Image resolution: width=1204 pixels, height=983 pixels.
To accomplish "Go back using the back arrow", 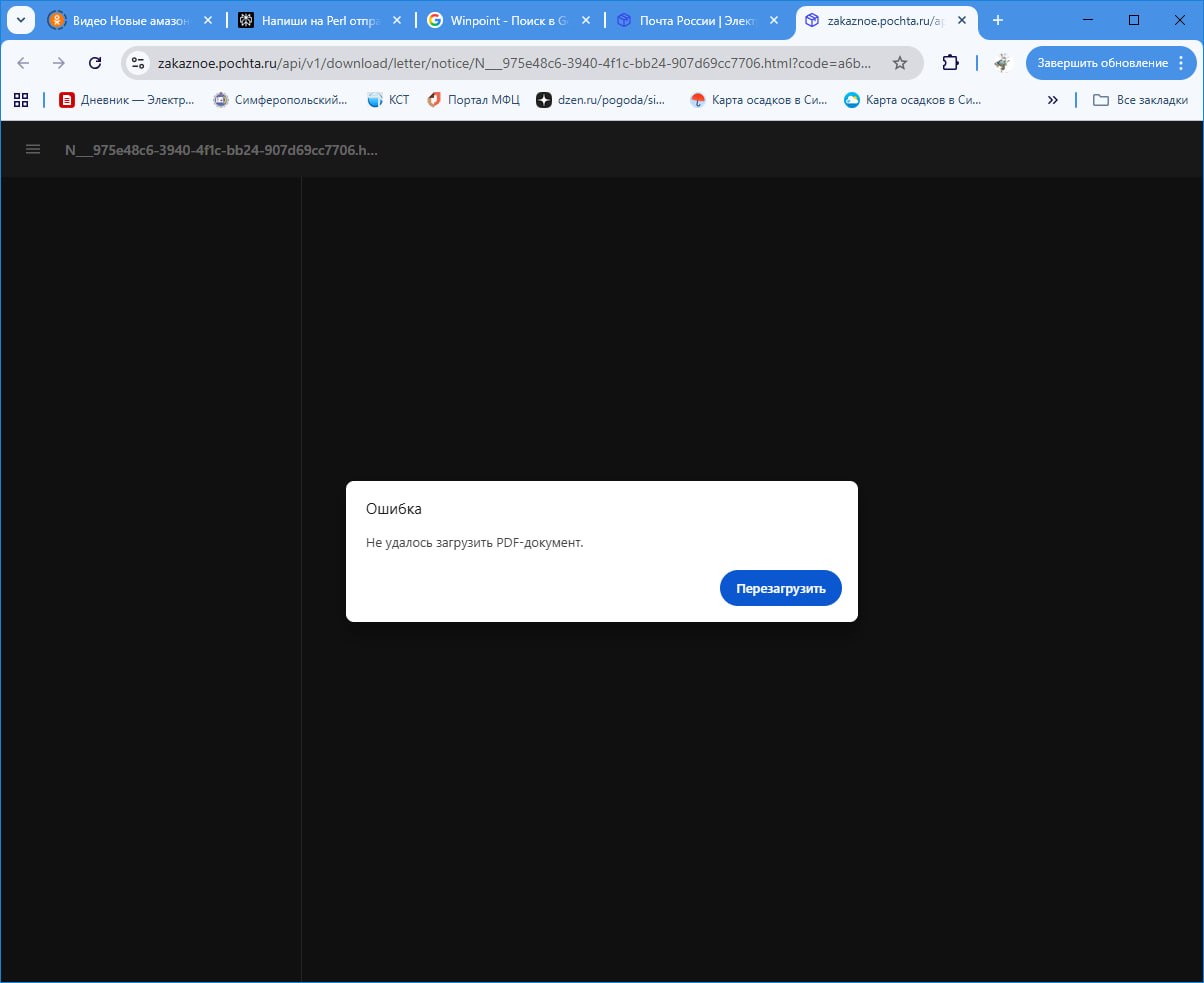I will coord(23,63).
